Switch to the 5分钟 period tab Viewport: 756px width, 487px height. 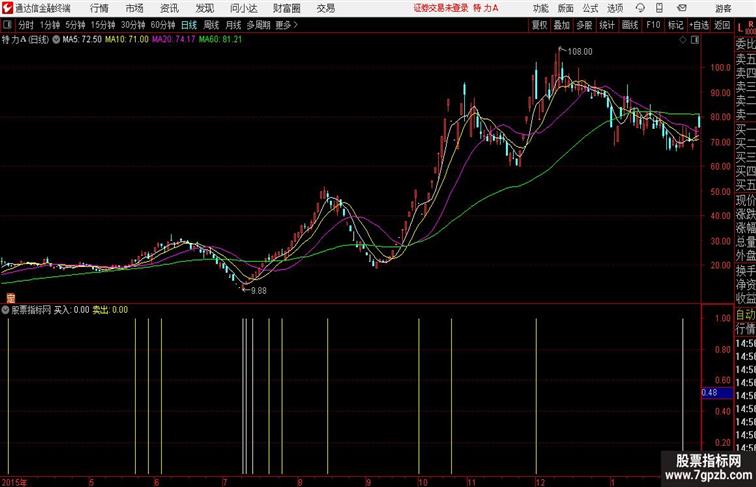pos(75,25)
